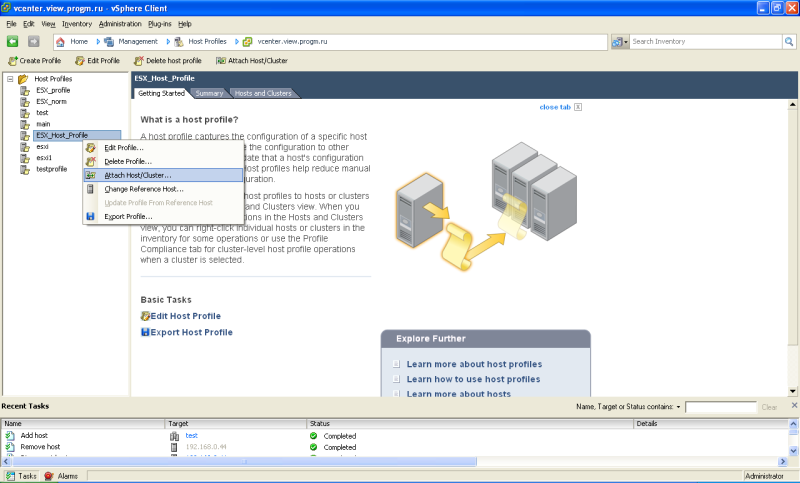
Task: Click the Management icon in breadcrumb
Action: pos(109,42)
